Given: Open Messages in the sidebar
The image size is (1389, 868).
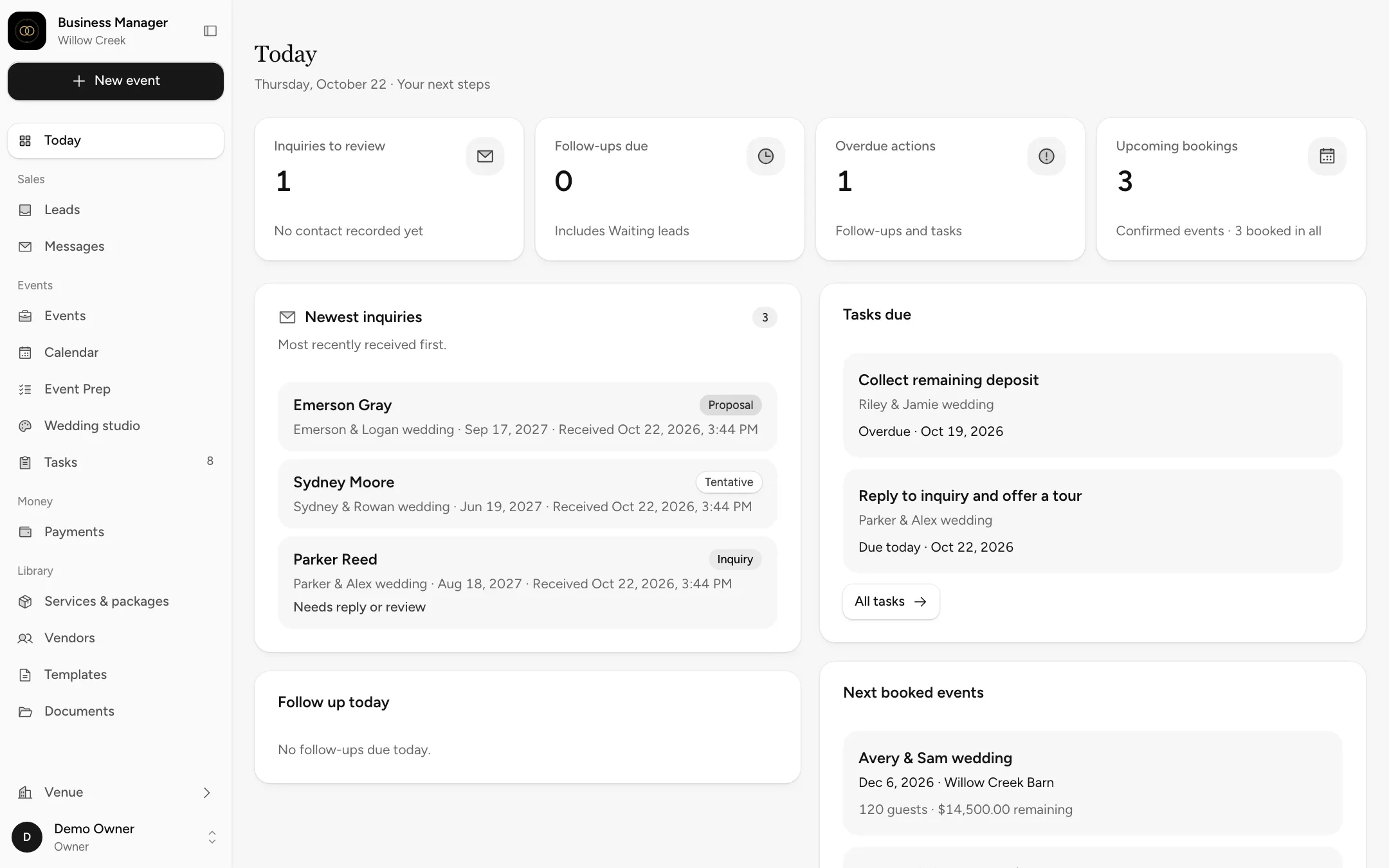Looking at the screenshot, I should coord(116,246).
